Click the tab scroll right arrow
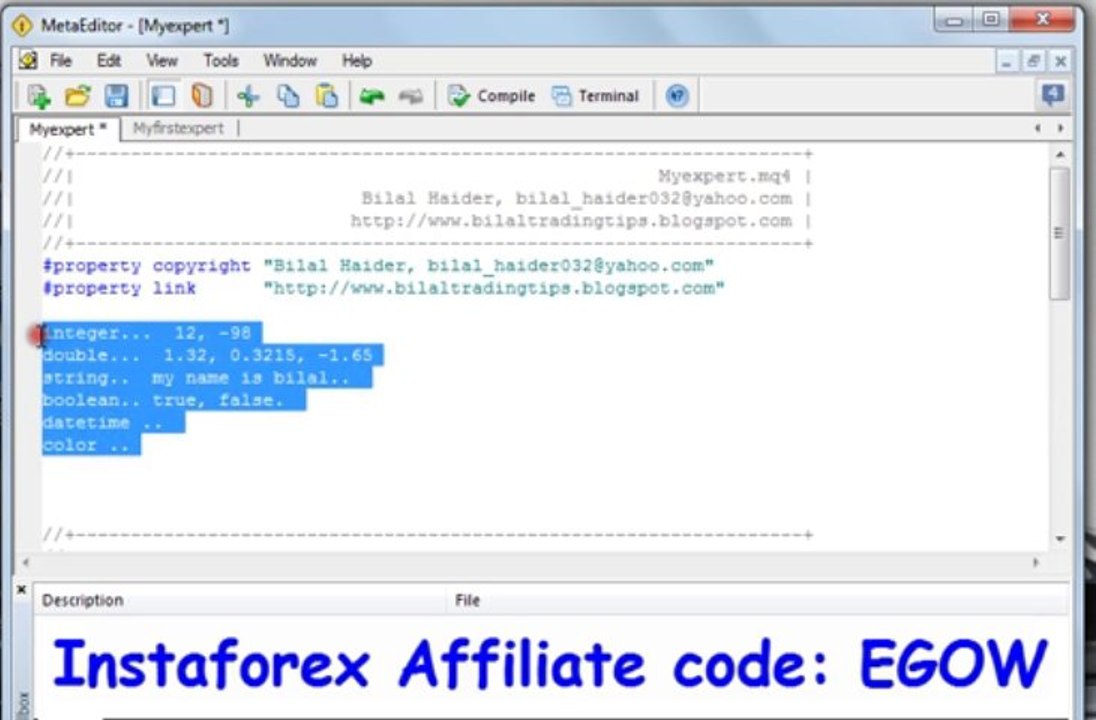This screenshot has height=720, width=1096. (x=1060, y=128)
